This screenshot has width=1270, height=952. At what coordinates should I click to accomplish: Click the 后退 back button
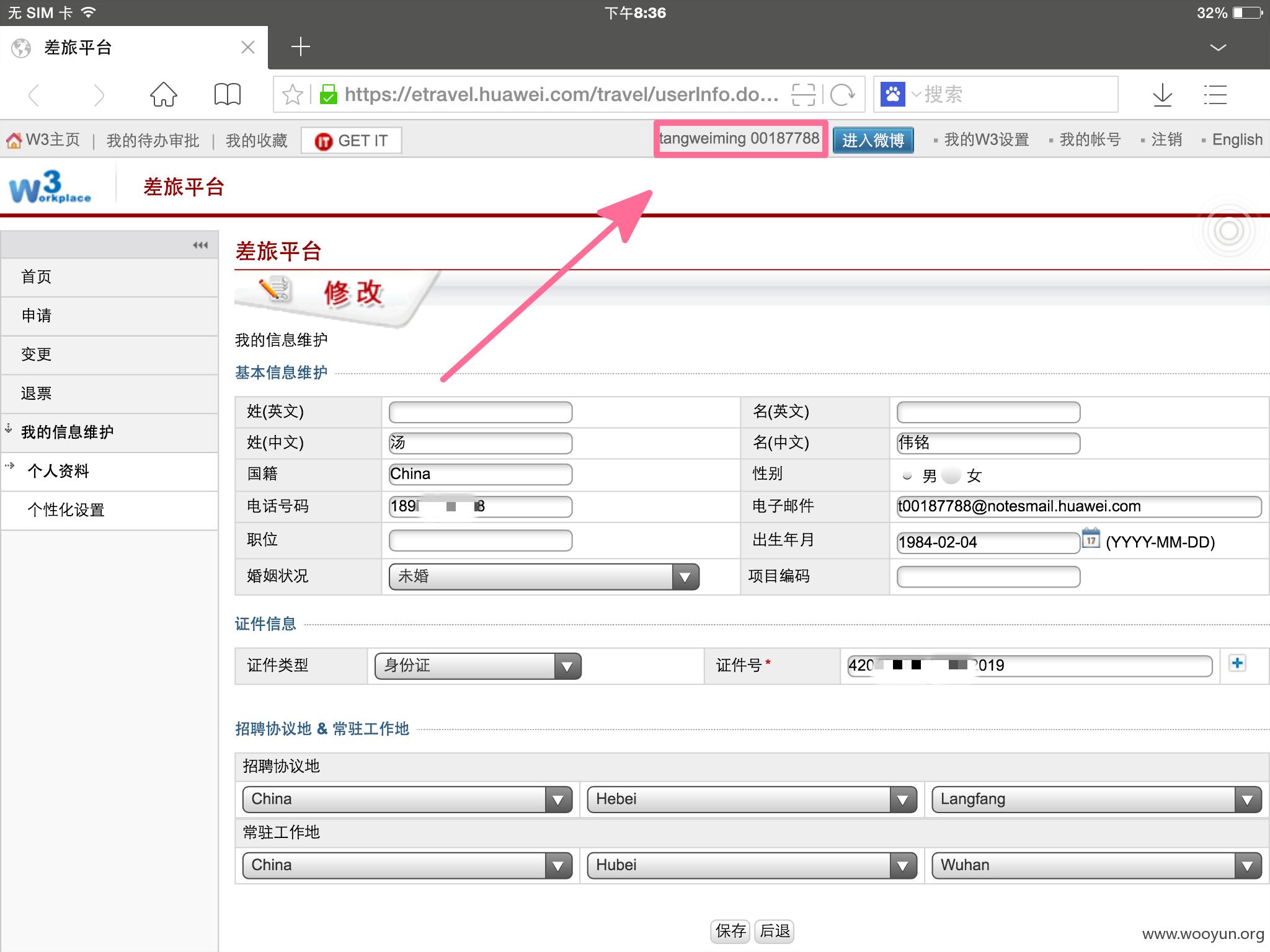pyautogui.click(x=775, y=931)
